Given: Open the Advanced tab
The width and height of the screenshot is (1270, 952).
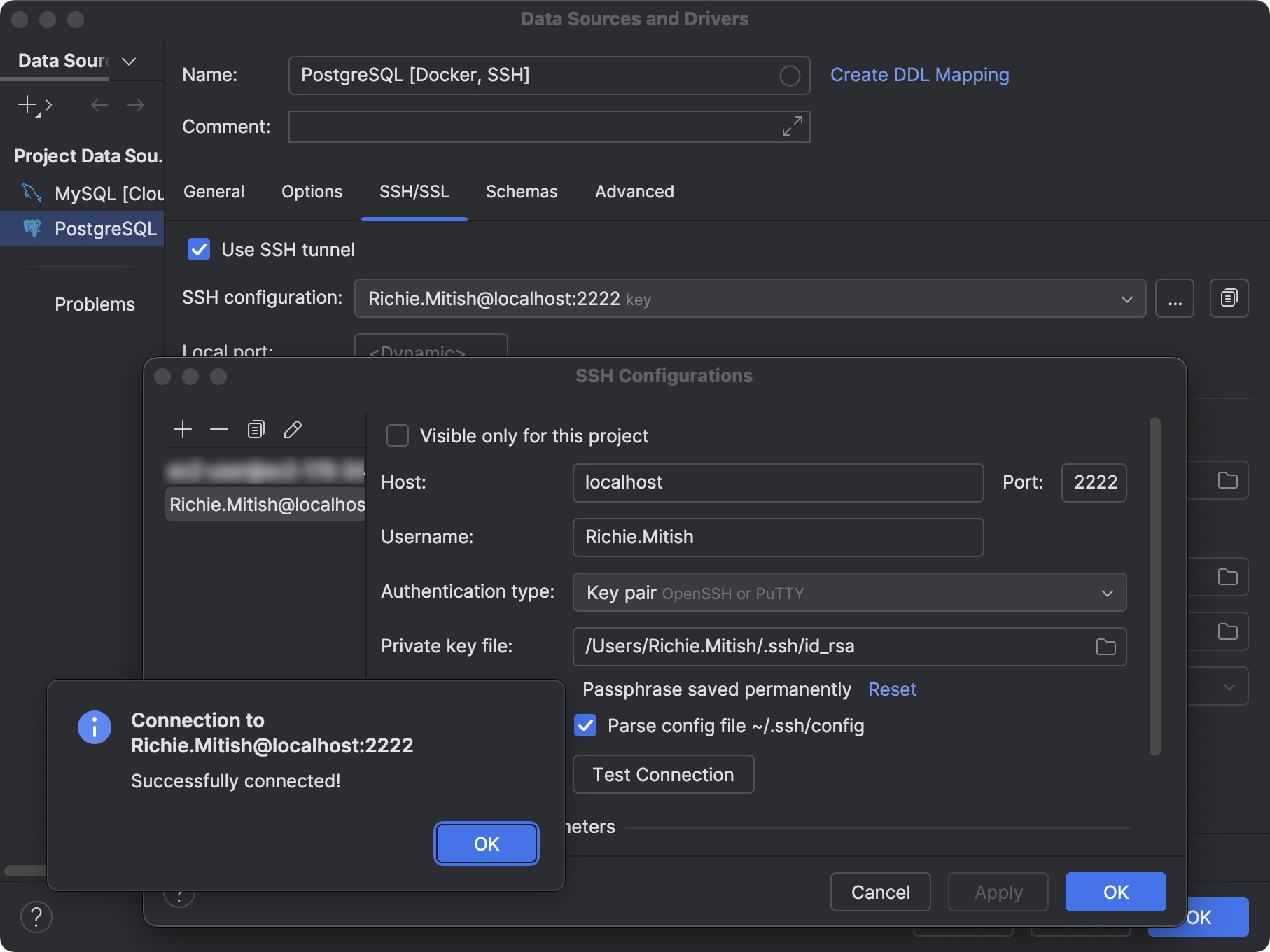Looking at the screenshot, I should pos(633,192).
